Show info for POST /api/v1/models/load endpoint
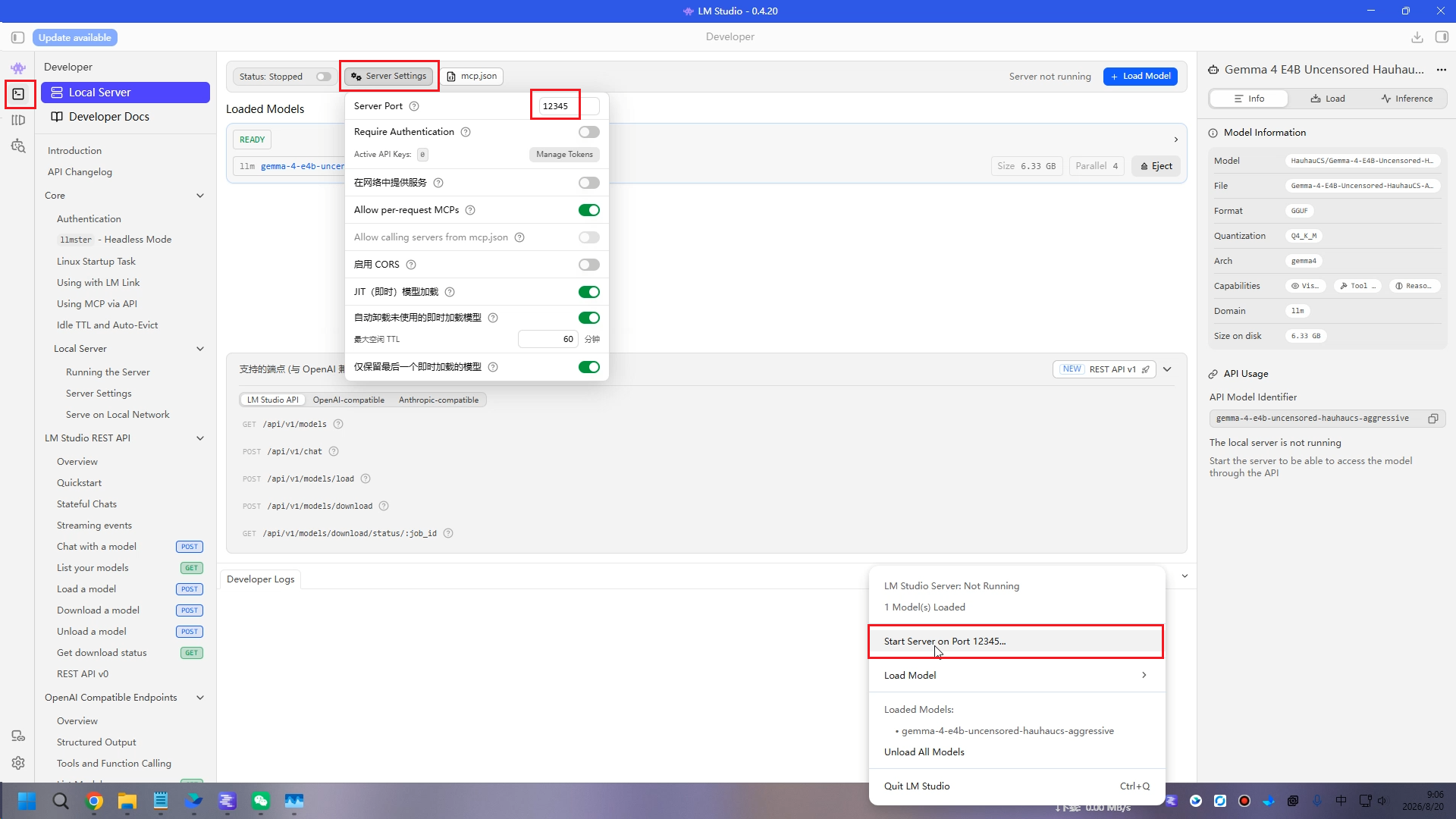The image size is (1456, 819). pos(366,479)
